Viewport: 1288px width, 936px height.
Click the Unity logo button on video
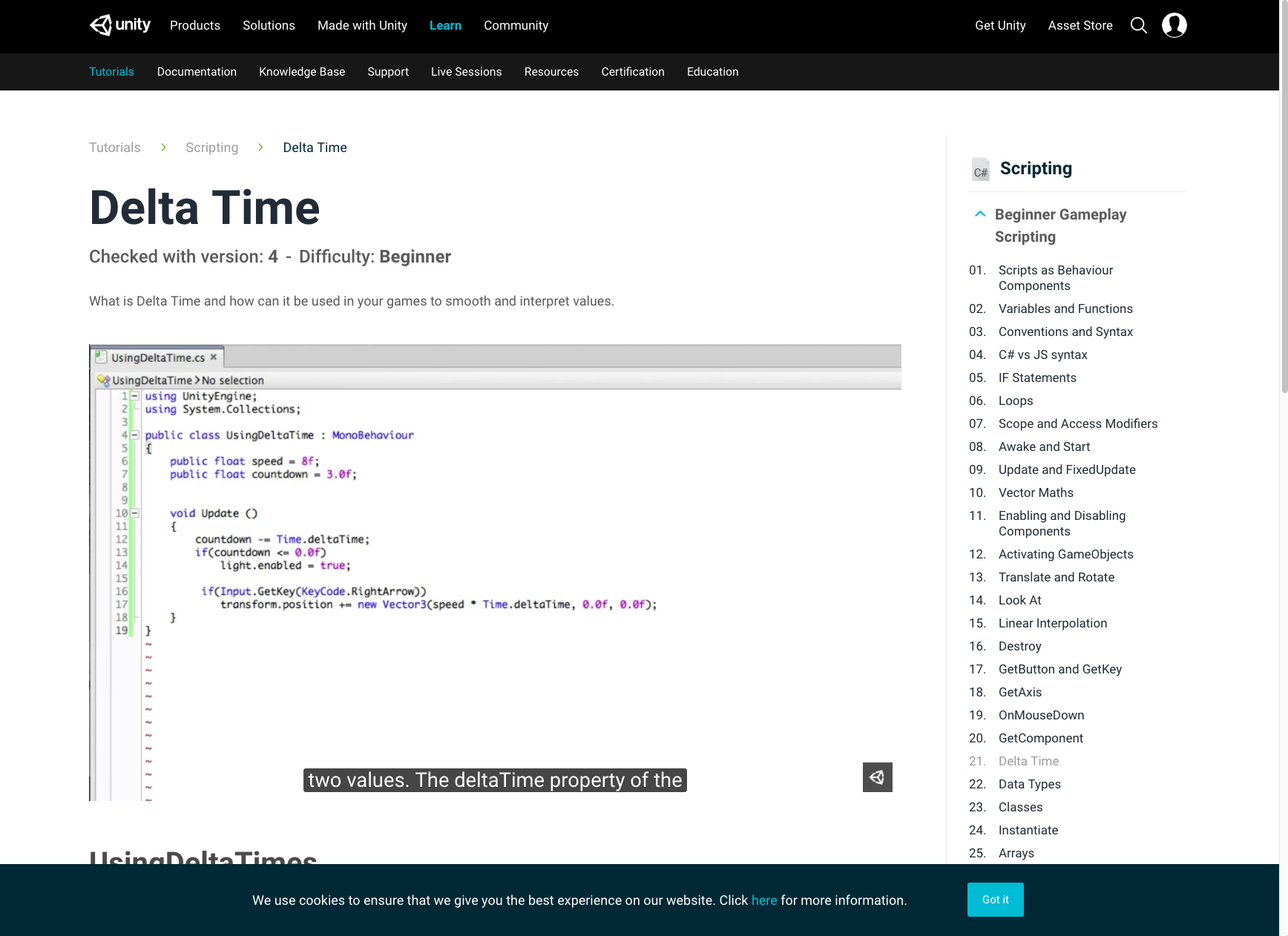tap(878, 777)
